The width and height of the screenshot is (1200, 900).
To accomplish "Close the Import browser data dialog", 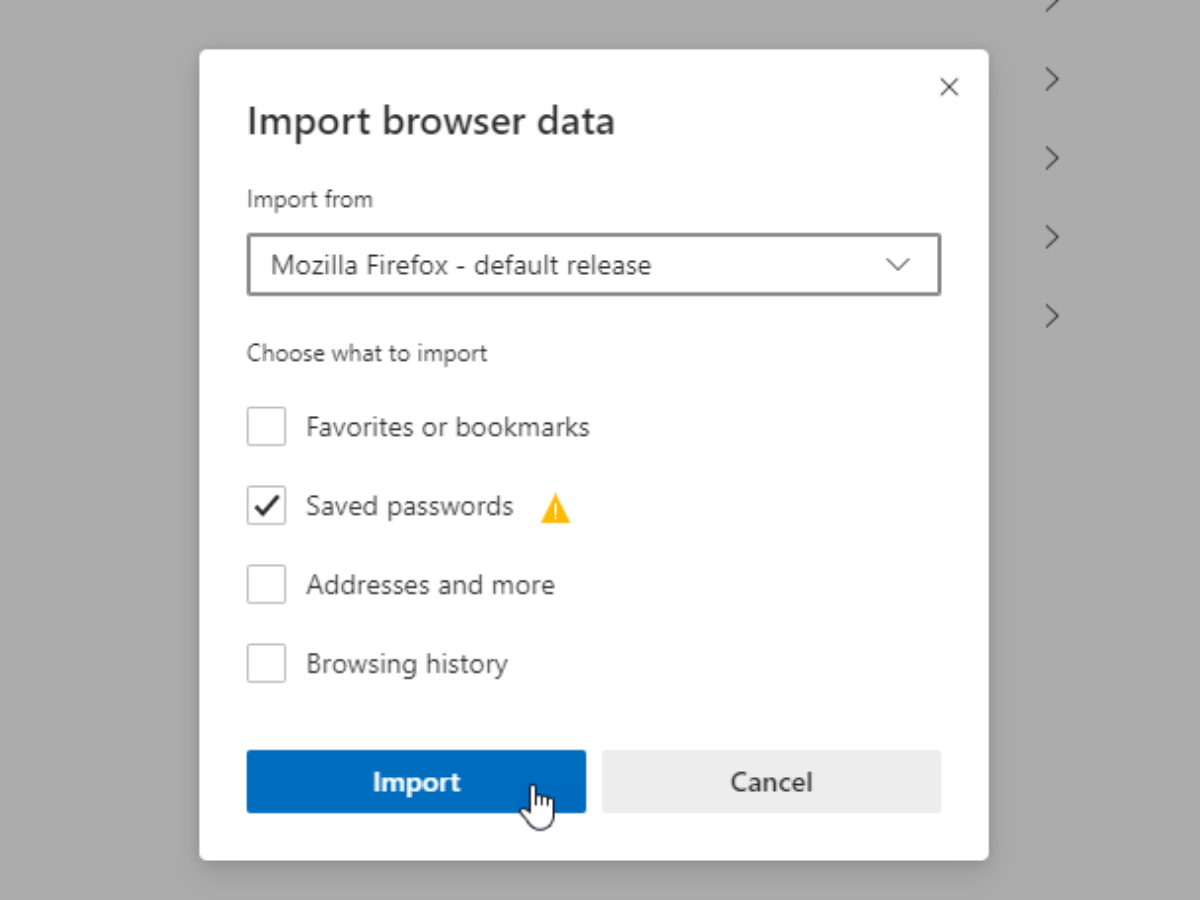I will pos(949,87).
